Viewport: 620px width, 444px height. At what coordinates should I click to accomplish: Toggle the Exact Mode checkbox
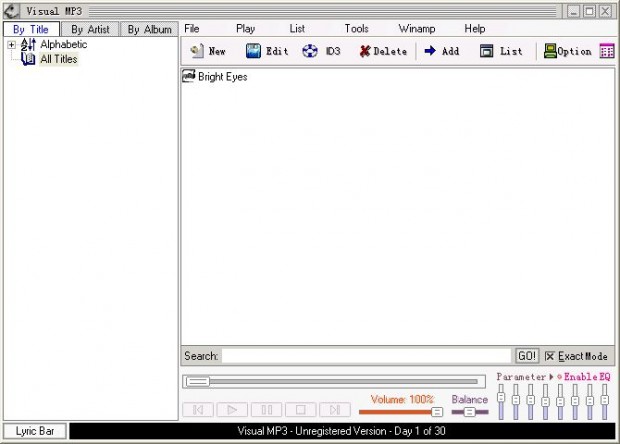coord(549,356)
